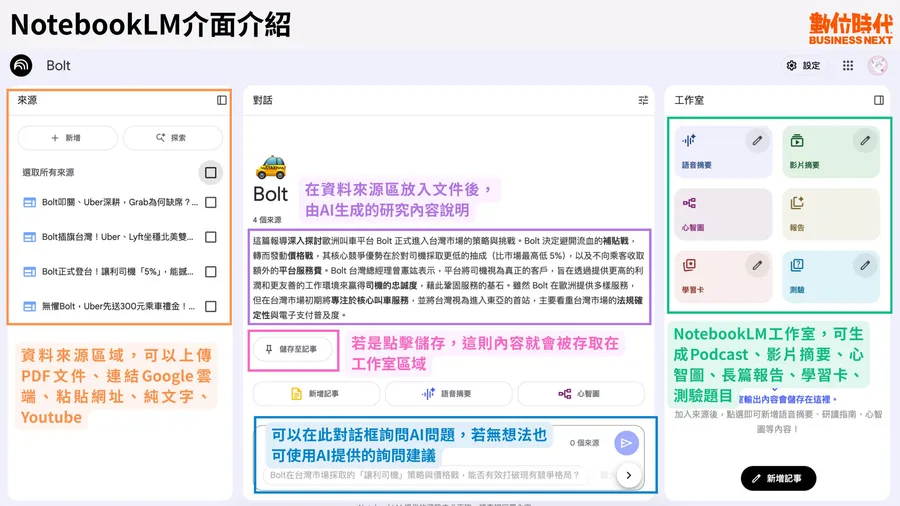Open the 設定 settings menu
900x506 pixels.
click(x=803, y=66)
